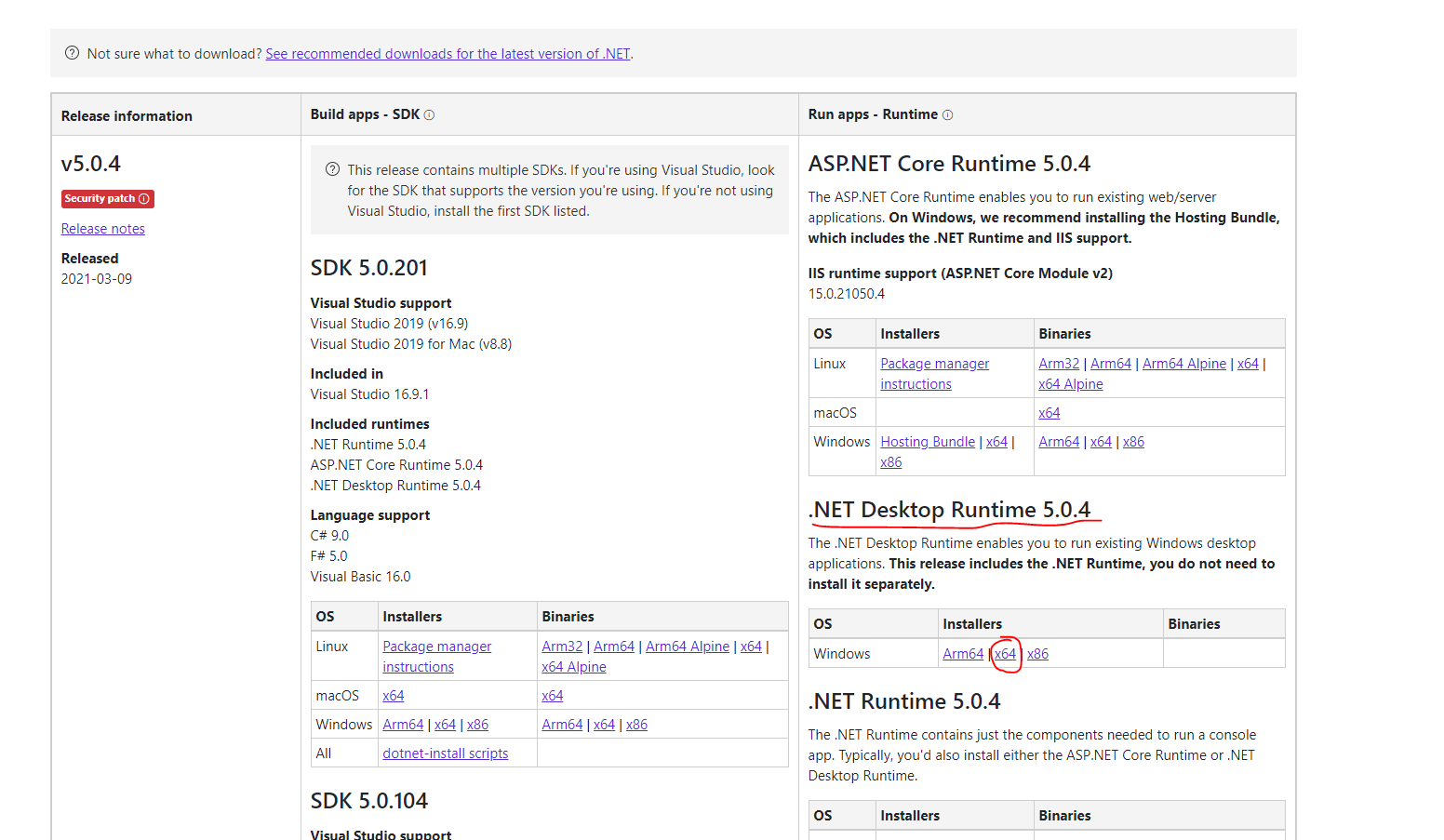The image size is (1444, 840).
Task: Download SDK Windows x64 binary
Action: click(x=604, y=725)
